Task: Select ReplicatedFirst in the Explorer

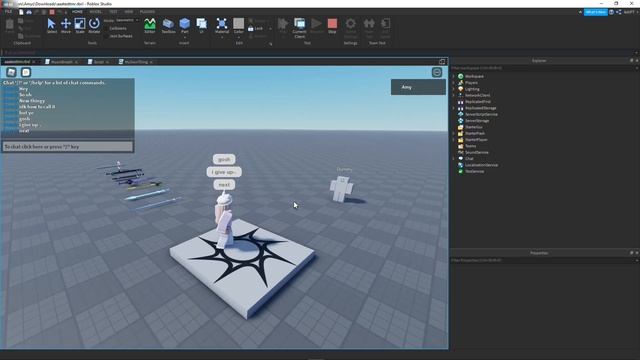Action: pos(478,102)
